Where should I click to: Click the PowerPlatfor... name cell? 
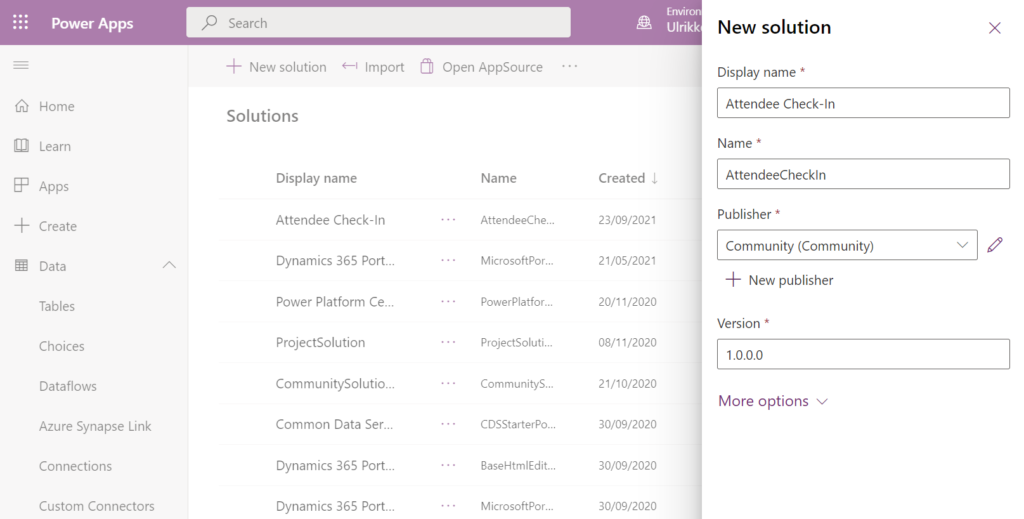[517, 302]
